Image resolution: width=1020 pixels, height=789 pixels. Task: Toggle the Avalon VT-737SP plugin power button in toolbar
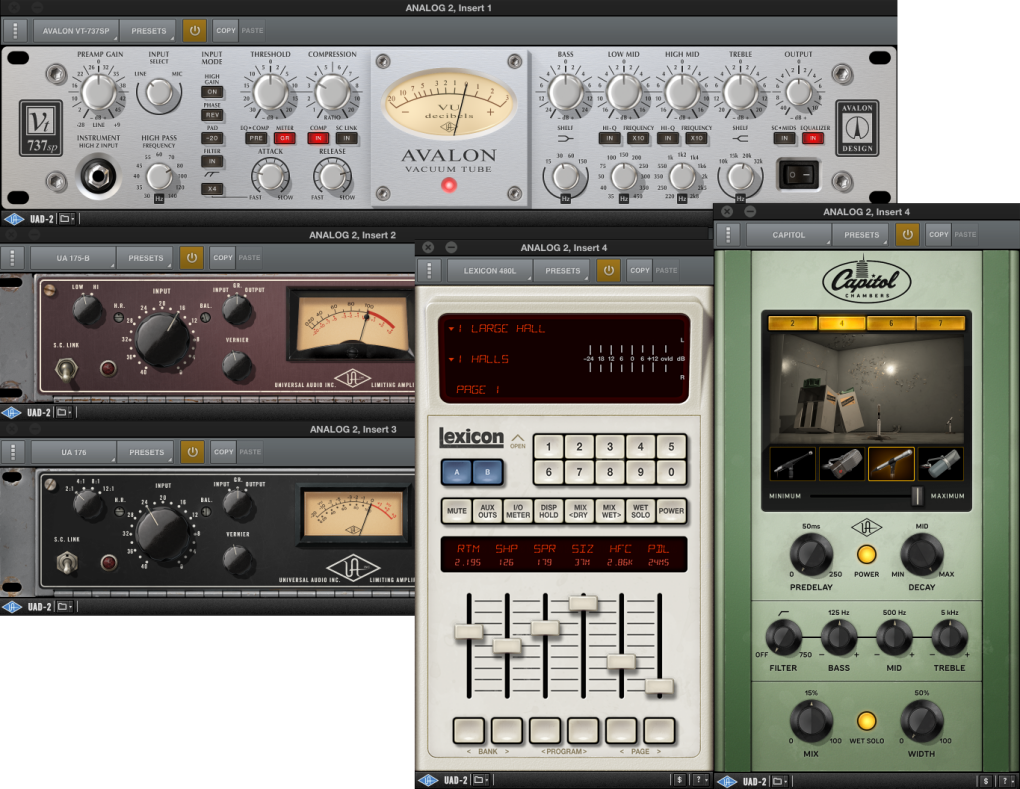click(x=195, y=31)
